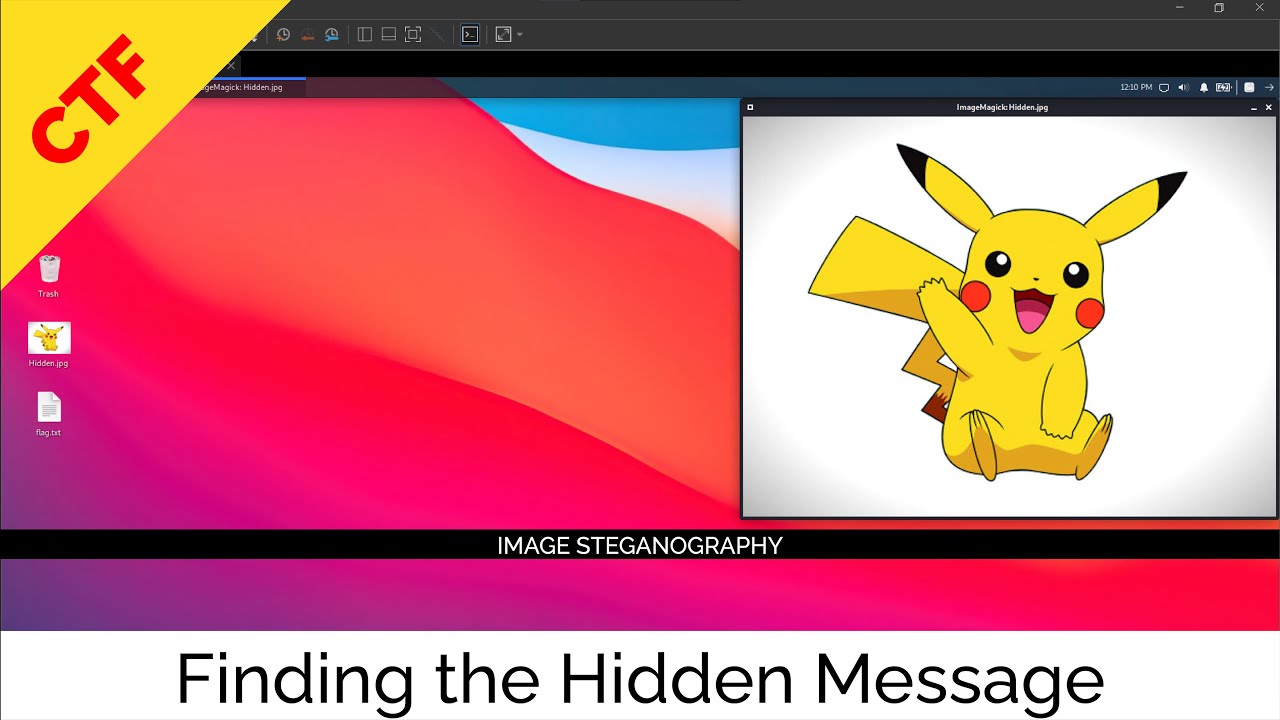The width and height of the screenshot is (1280, 720).
Task: Minimize the VMware host window
Action: [x=1180, y=7]
